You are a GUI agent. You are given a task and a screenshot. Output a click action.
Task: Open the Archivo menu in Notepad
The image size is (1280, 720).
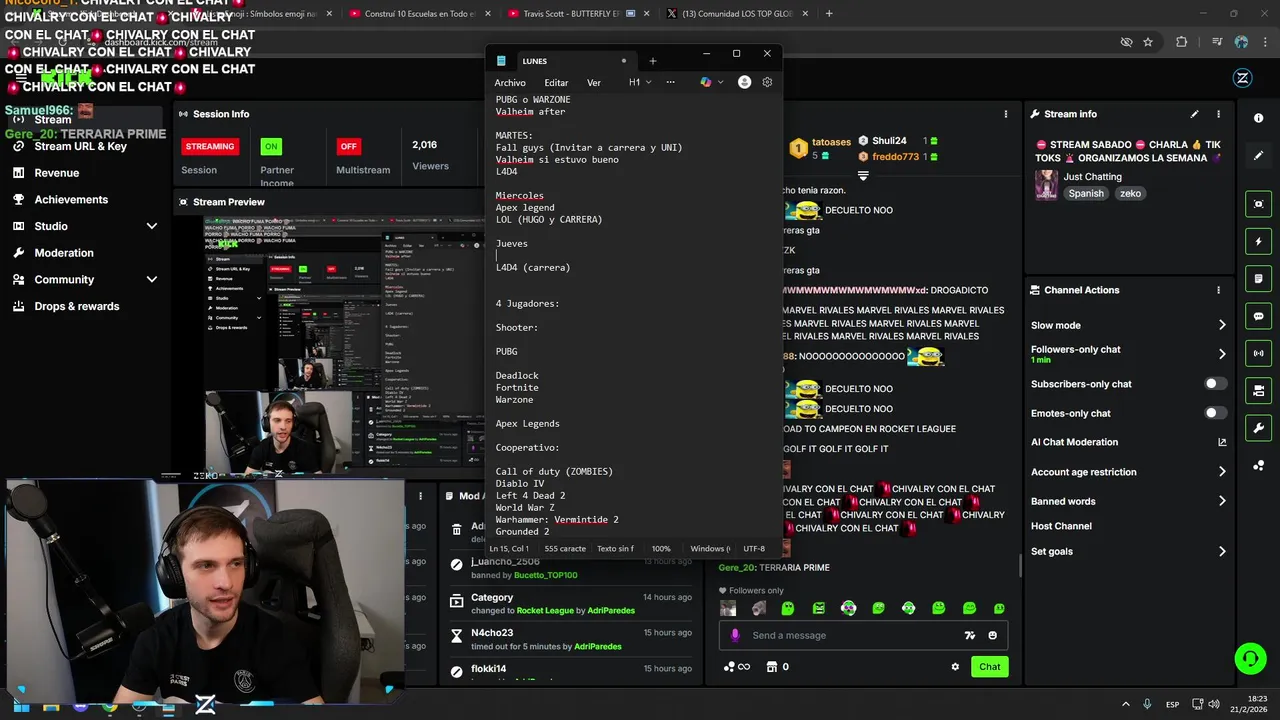pos(510,83)
